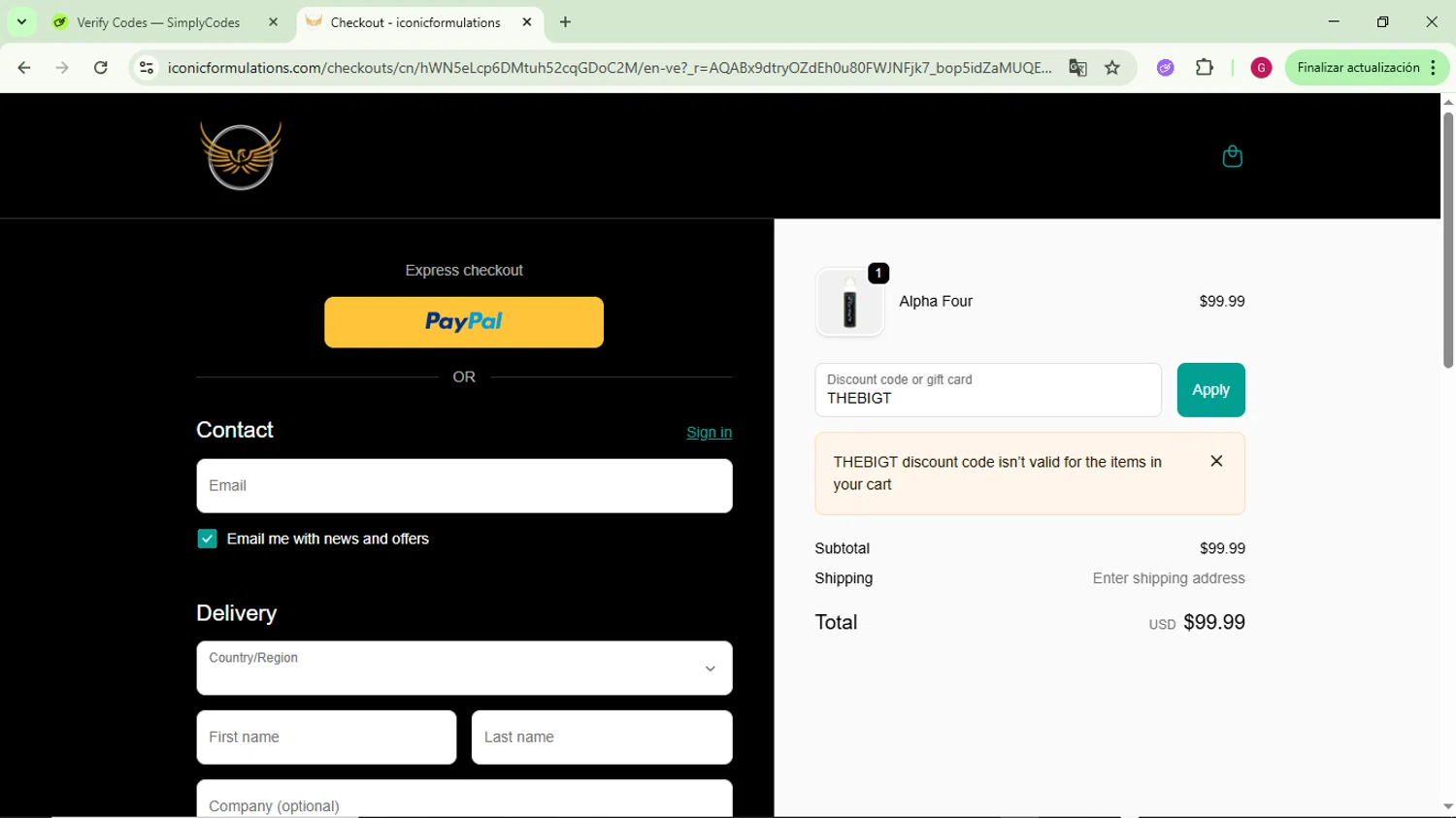Open the Extensions puzzle icon
The image size is (1456, 818).
[x=1205, y=68]
